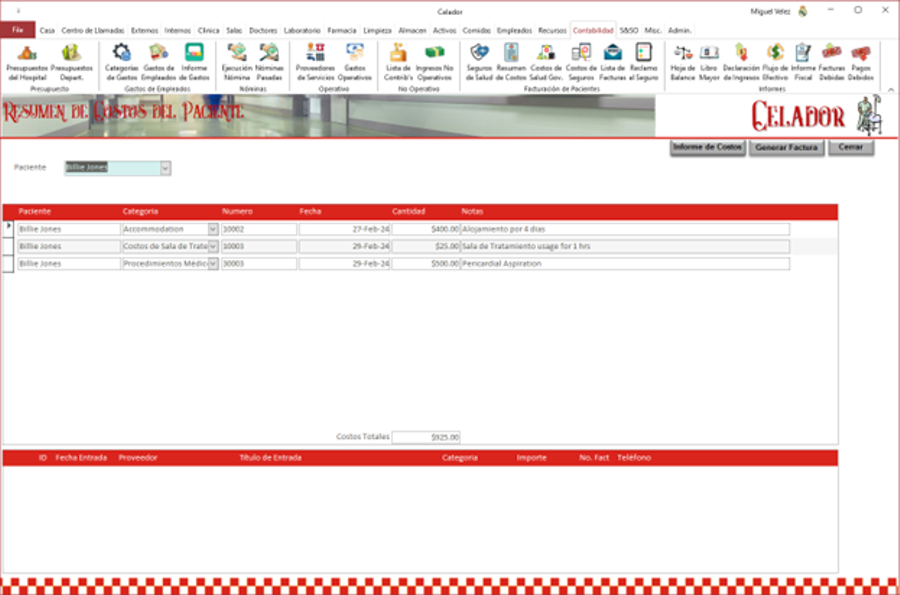Open the Paciente selection dropdown
The width and height of the screenshot is (900, 595).
[164, 167]
